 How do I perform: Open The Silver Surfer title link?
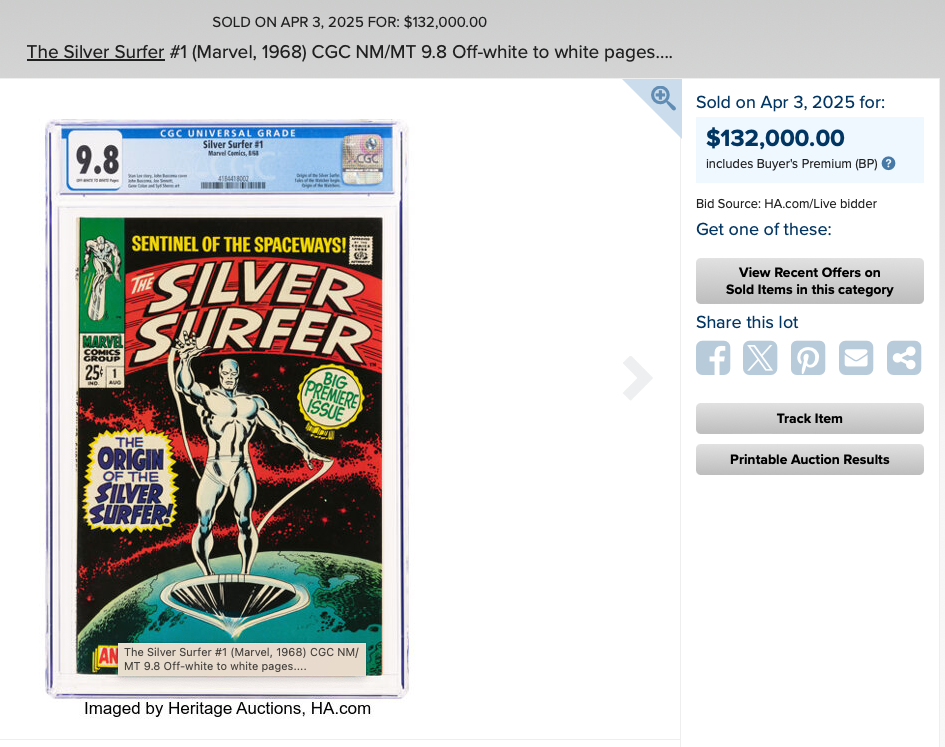click(x=95, y=52)
